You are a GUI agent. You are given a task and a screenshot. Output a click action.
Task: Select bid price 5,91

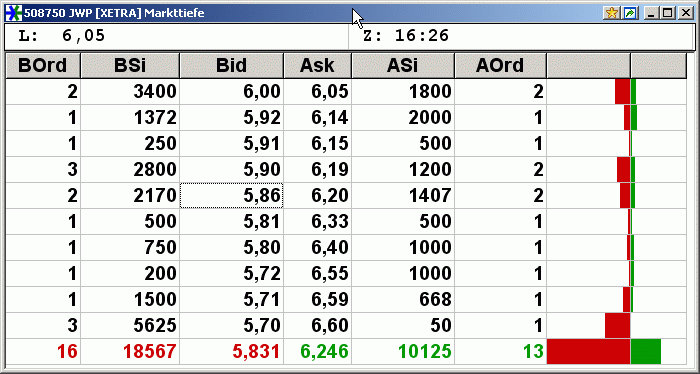point(231,144)
